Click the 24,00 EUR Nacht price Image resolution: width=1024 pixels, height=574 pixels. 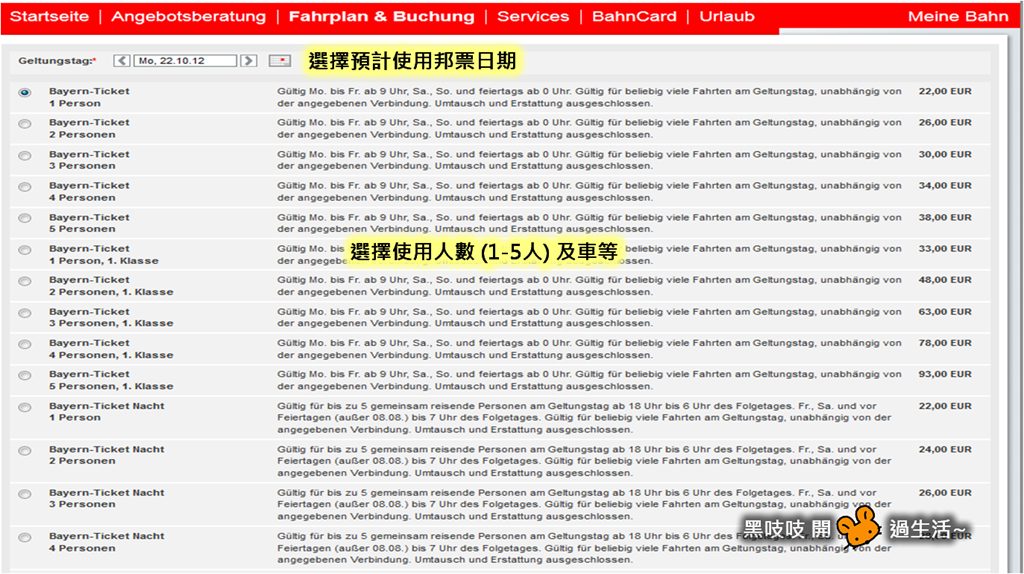click(945, 450)
